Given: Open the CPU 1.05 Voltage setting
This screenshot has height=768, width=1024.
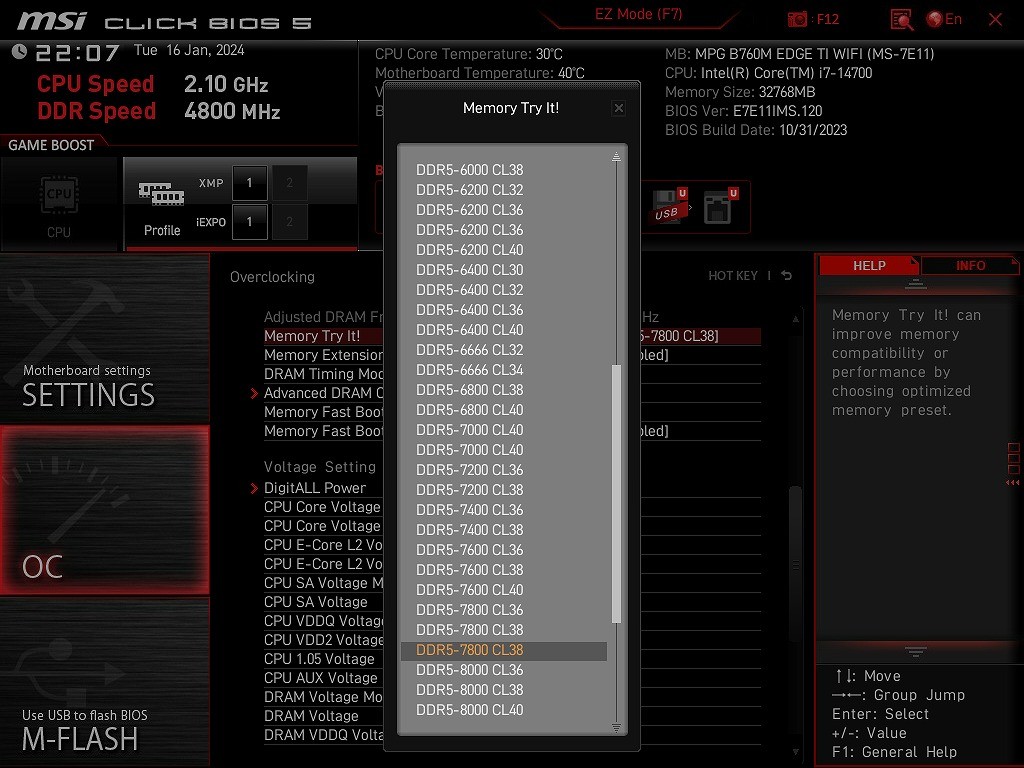Looking at the screenshot, I should pos(512,659).
